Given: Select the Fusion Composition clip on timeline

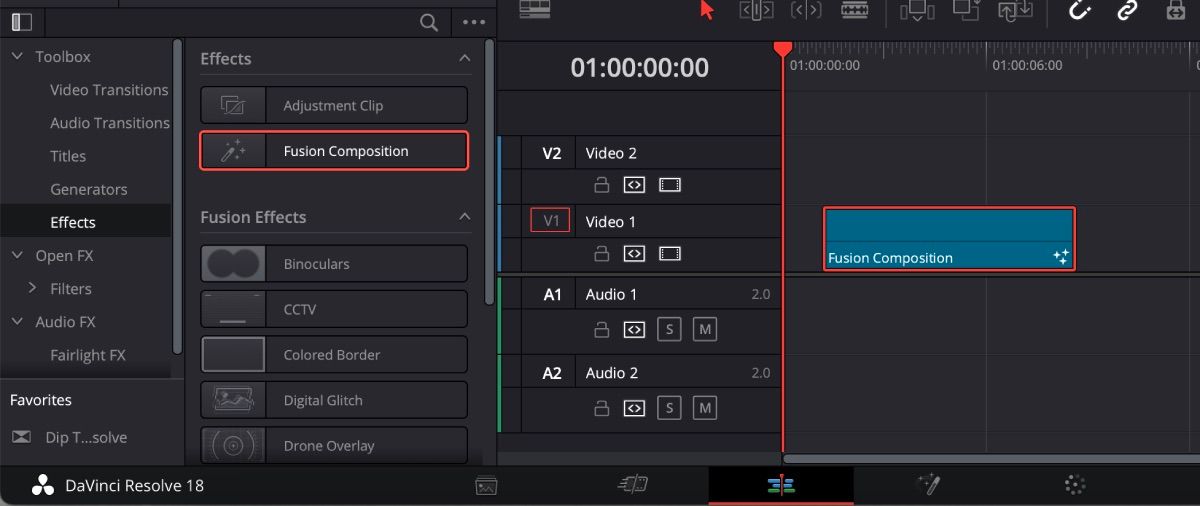Looking at the screenshot, I should (x=949, y=239).
